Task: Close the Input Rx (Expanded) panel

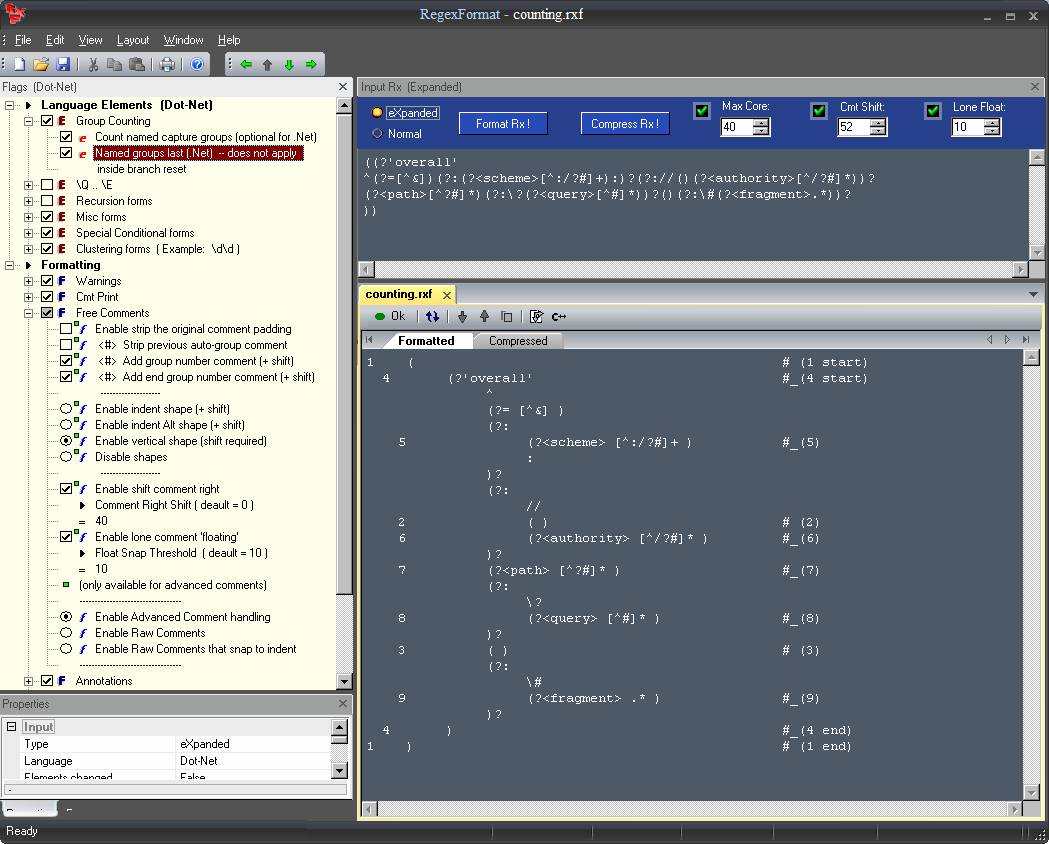Action: 1035,87
